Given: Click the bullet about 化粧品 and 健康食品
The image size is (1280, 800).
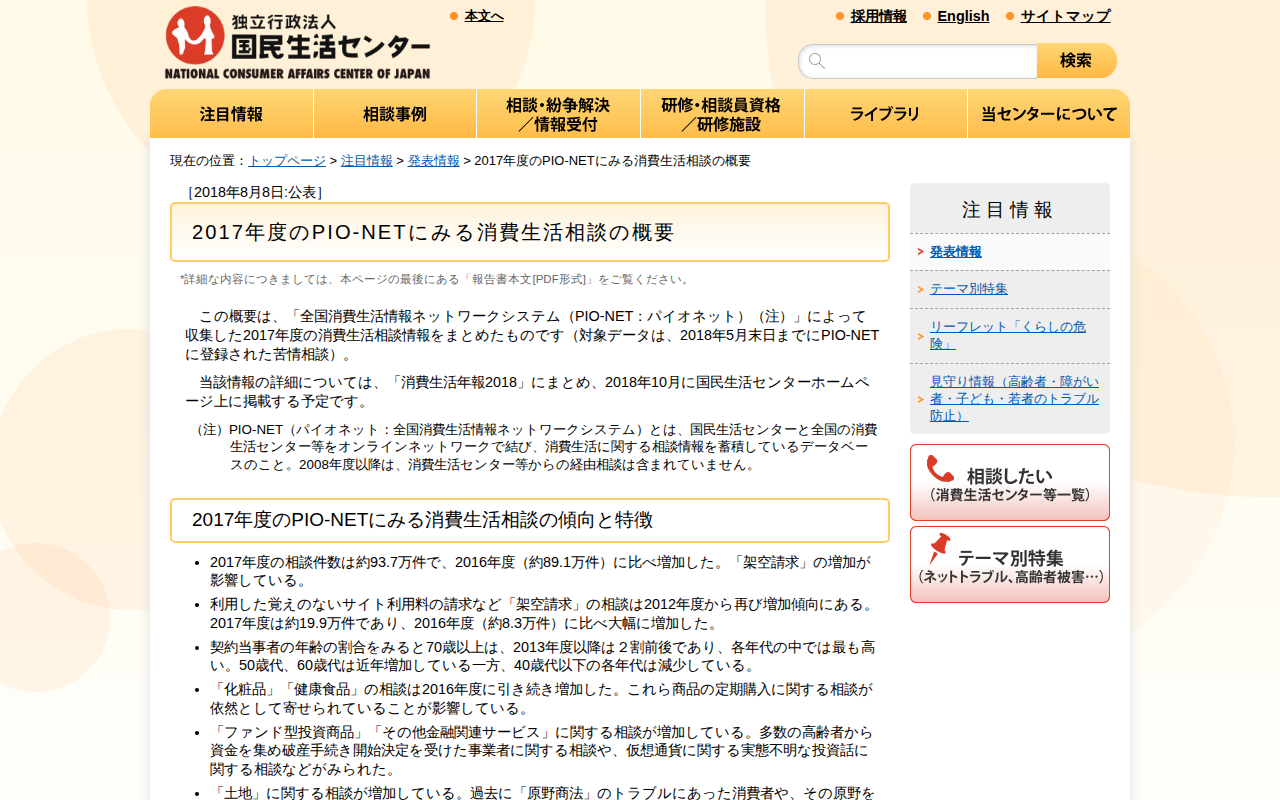Looking at the screenshot, I should pyautogui.click(x=541, y=699).
